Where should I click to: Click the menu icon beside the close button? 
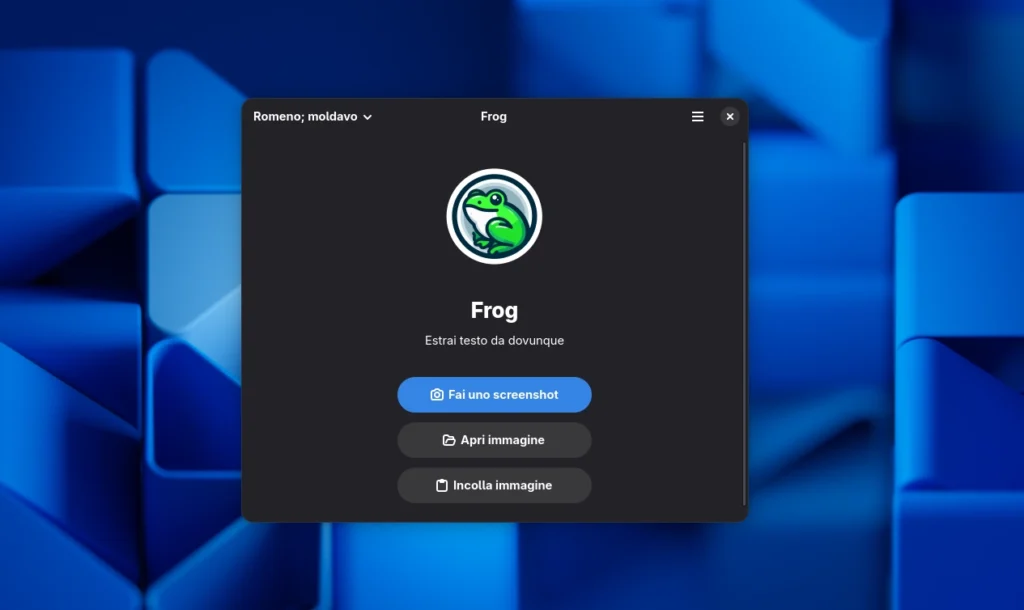pos(697,116)
